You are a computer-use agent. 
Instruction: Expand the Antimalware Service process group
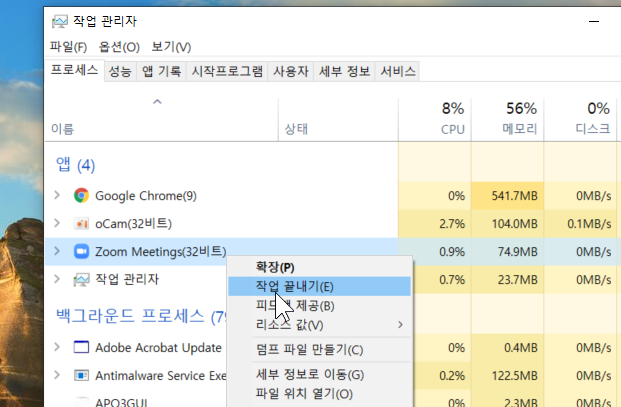(x=57, y=376)
